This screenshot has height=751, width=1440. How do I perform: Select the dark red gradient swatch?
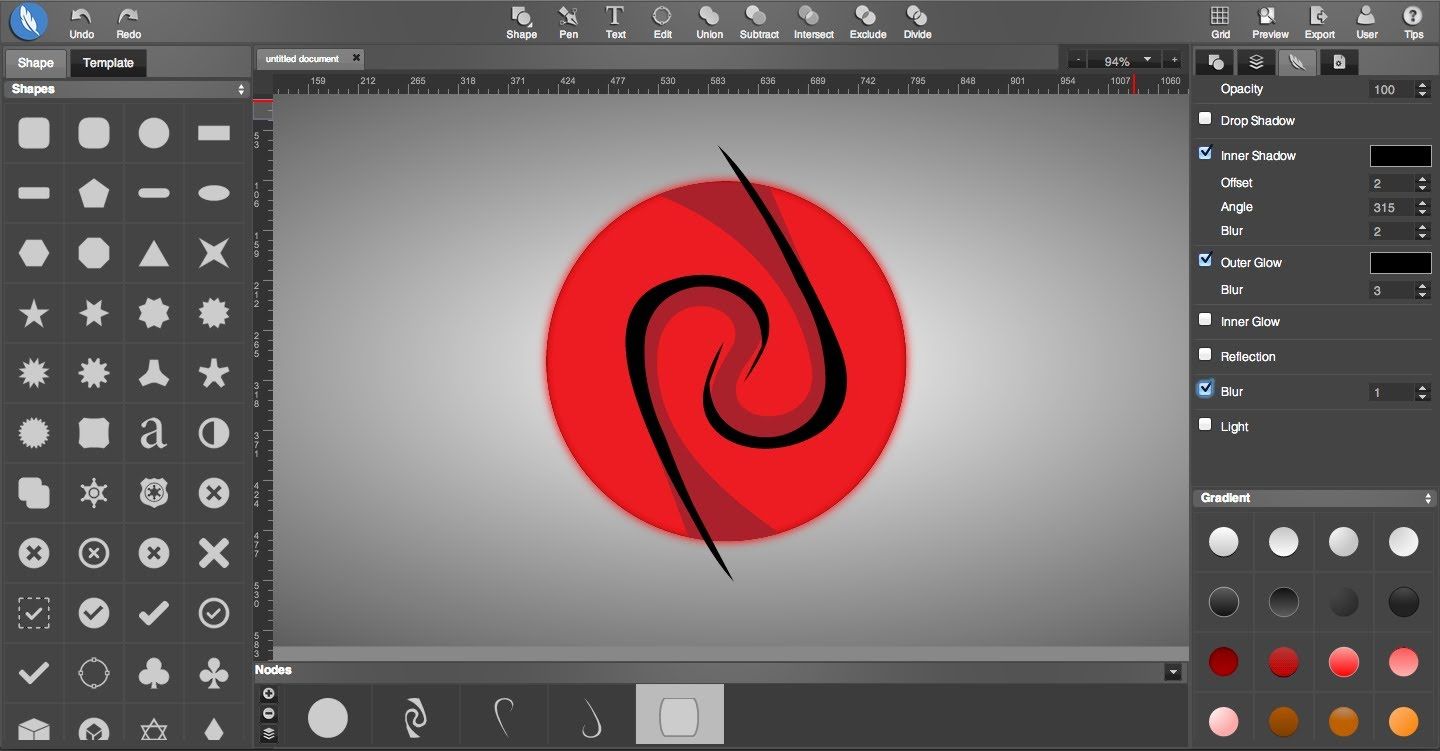tap(1223, 661)
